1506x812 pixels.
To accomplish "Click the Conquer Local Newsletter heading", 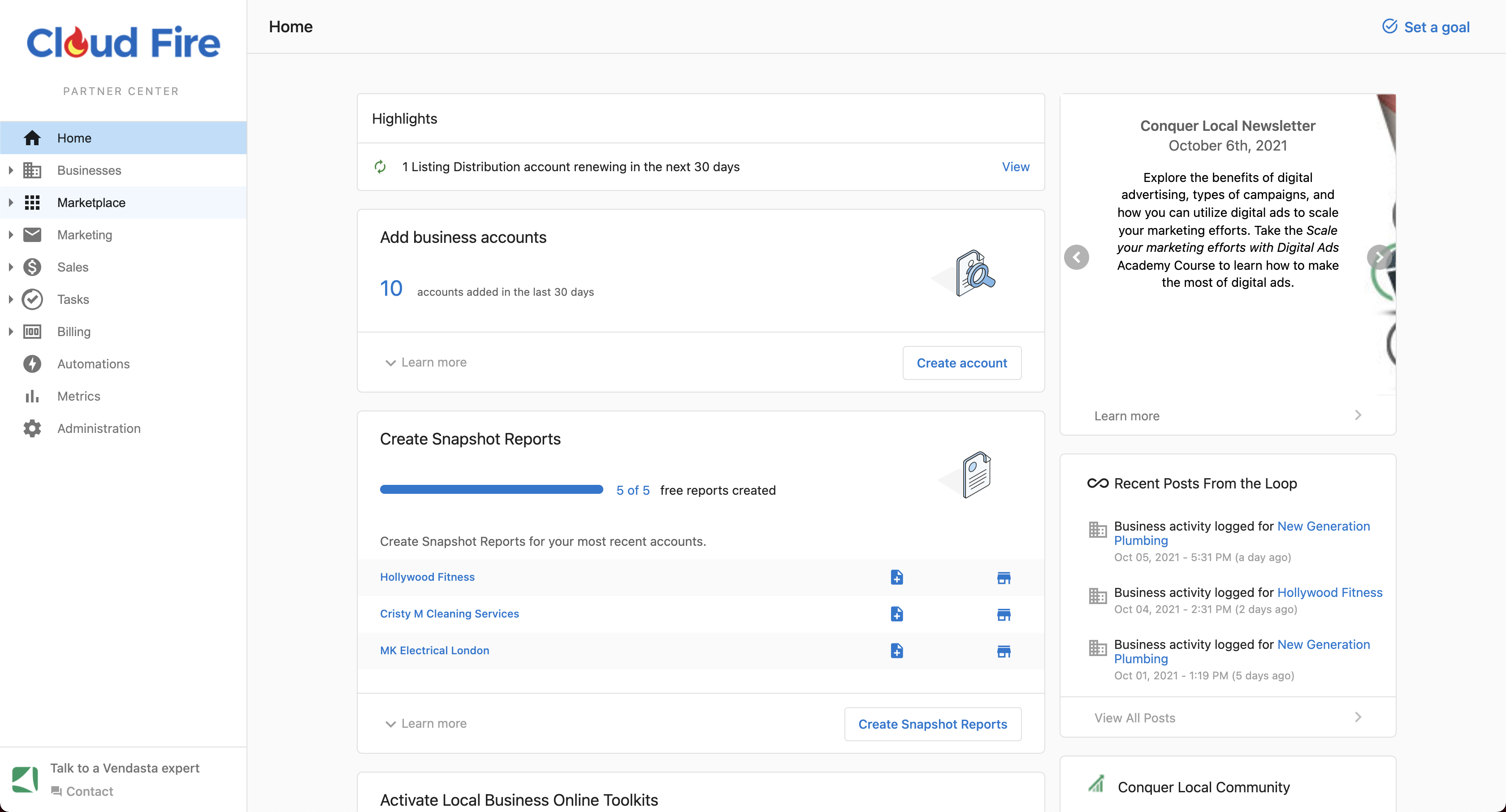I will pos(1228,125).
